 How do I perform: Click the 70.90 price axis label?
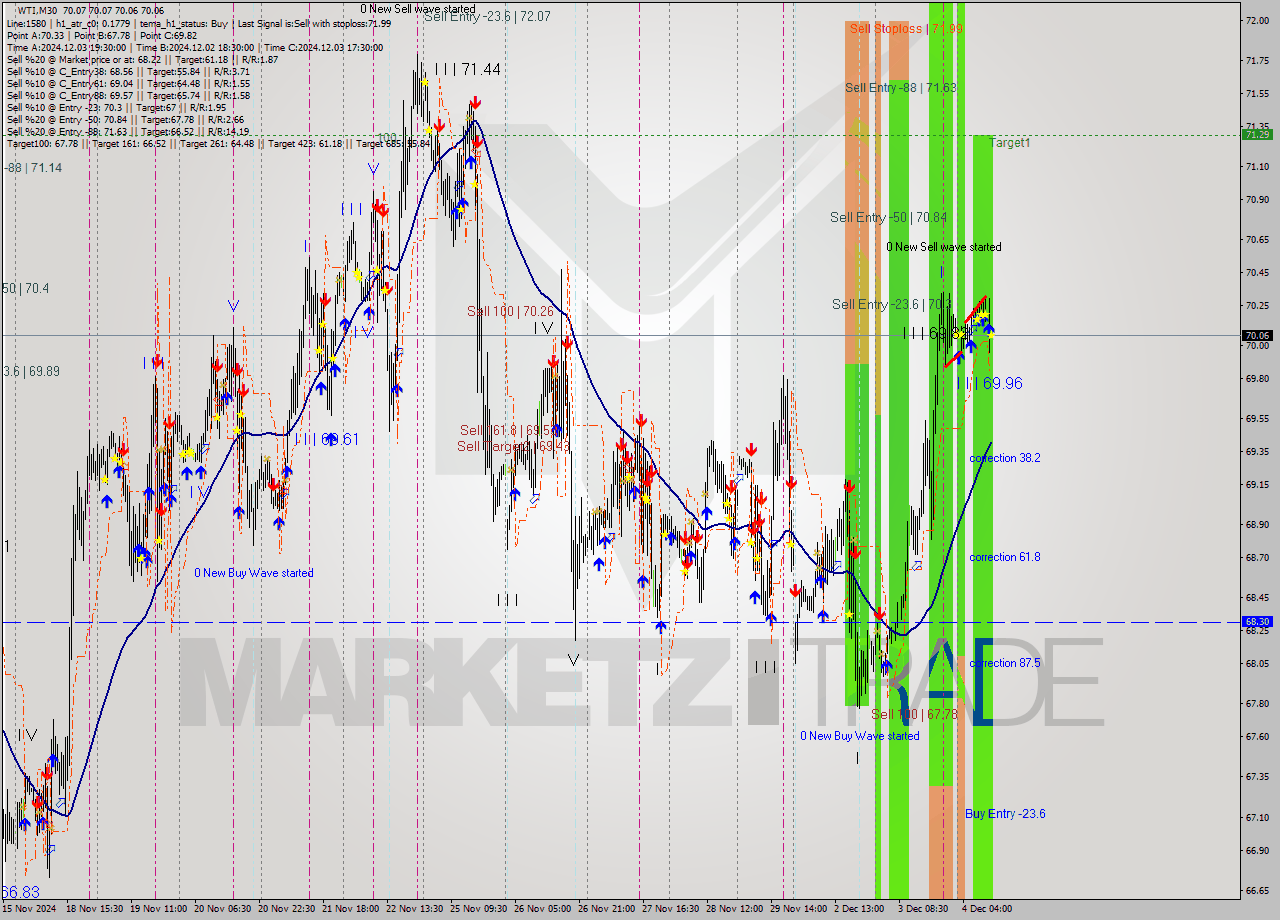click(1258, 200)
